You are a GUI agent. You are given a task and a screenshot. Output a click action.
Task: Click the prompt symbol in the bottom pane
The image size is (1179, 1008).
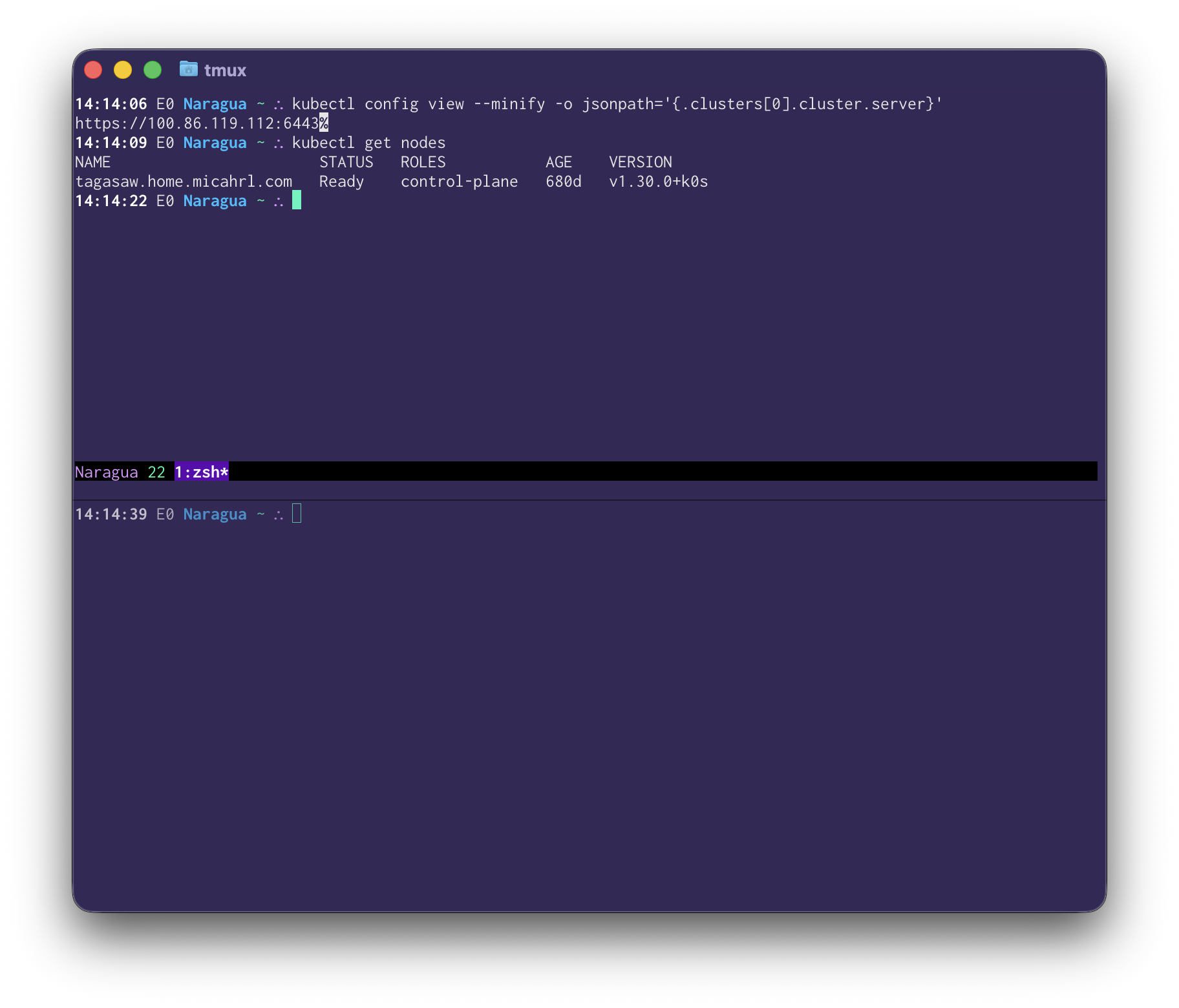[x=278, y=514]
